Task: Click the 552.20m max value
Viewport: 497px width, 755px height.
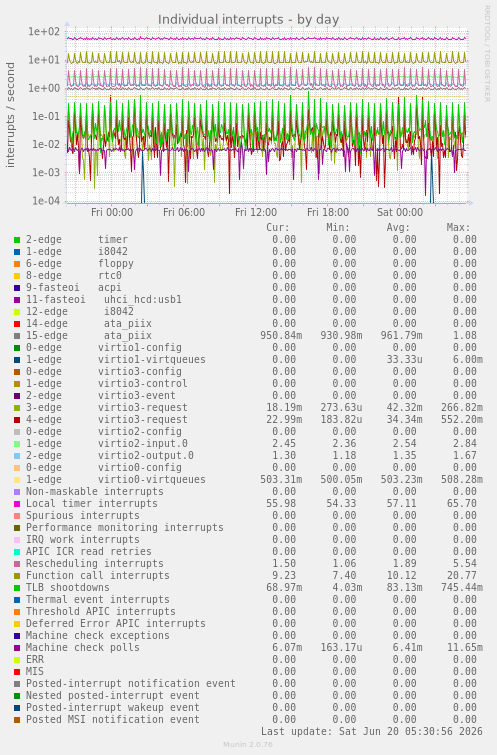Action: (462, 420)
